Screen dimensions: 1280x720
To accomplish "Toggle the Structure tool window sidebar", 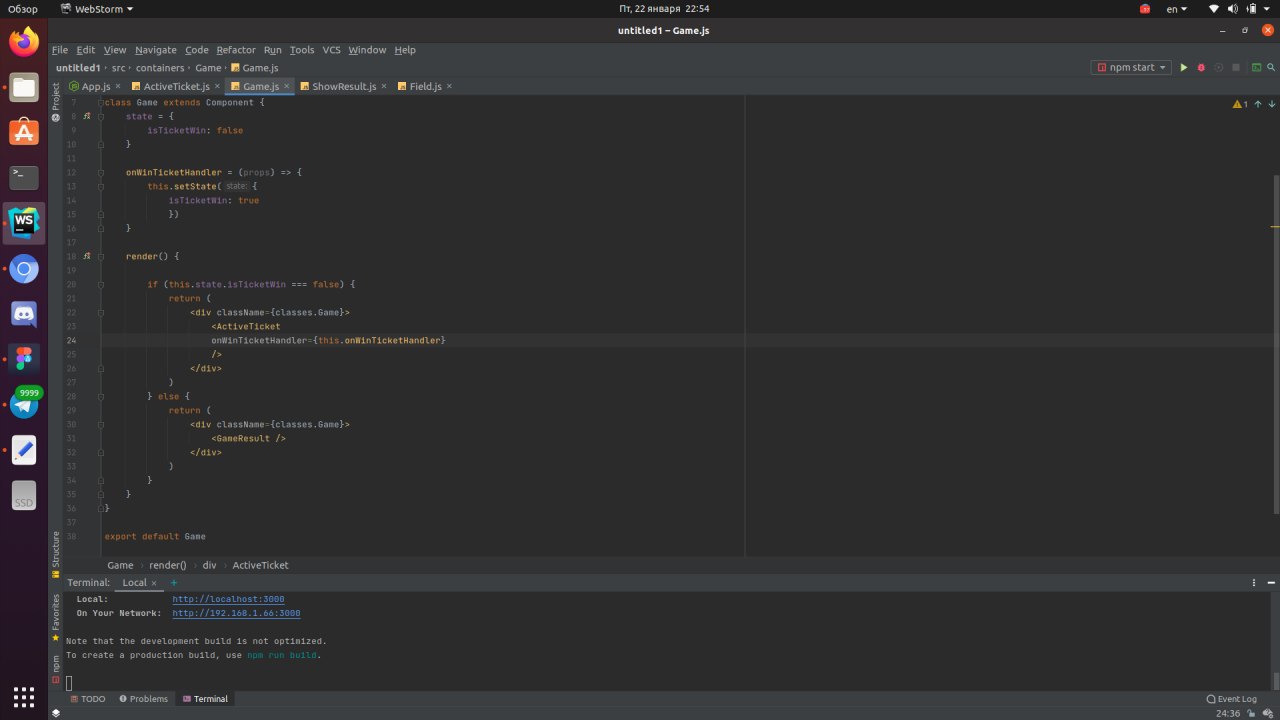I will pyautogui.click(x=56, y=554).
